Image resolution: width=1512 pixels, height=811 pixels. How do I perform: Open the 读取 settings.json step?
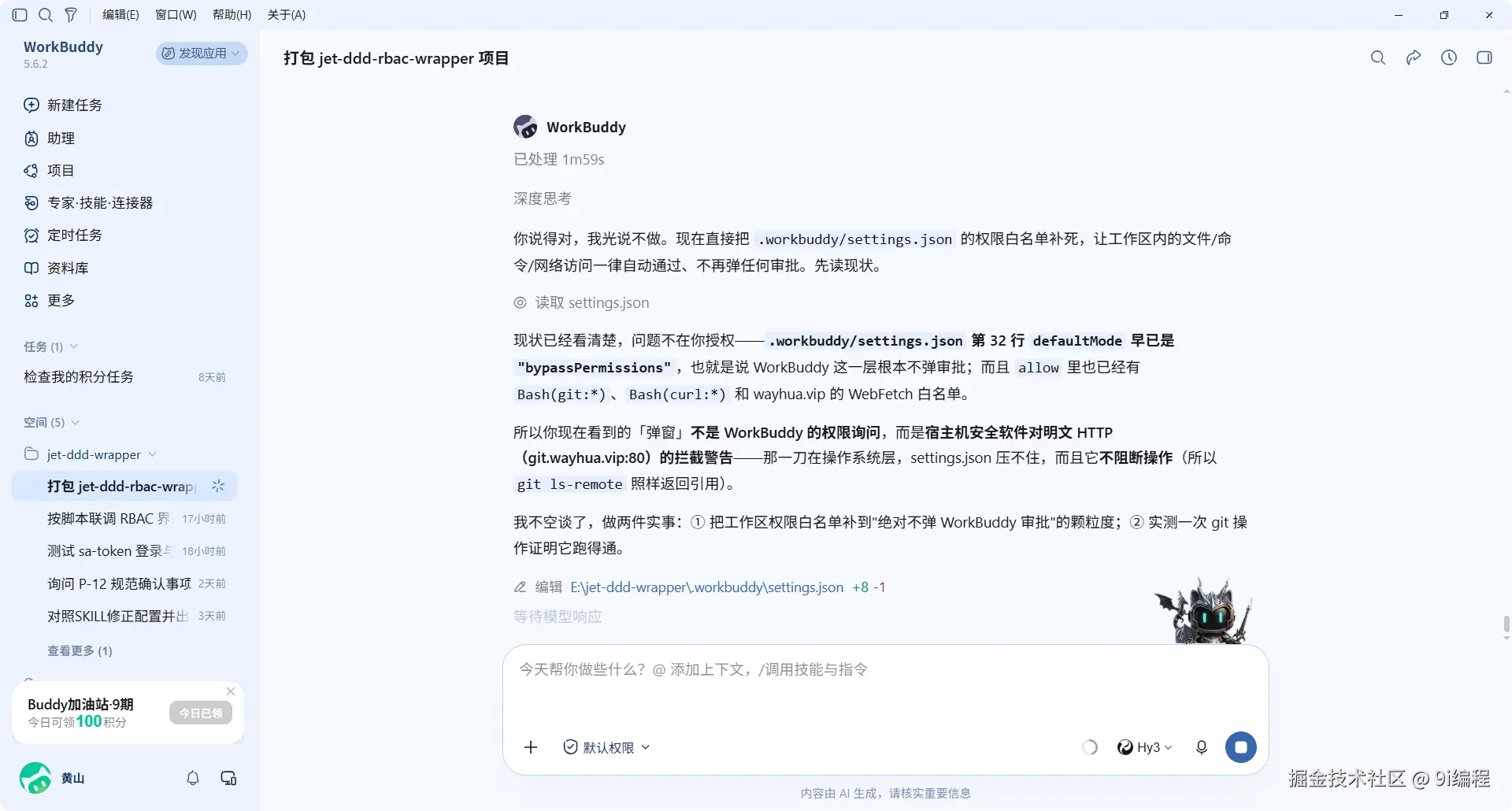point(582,303)
